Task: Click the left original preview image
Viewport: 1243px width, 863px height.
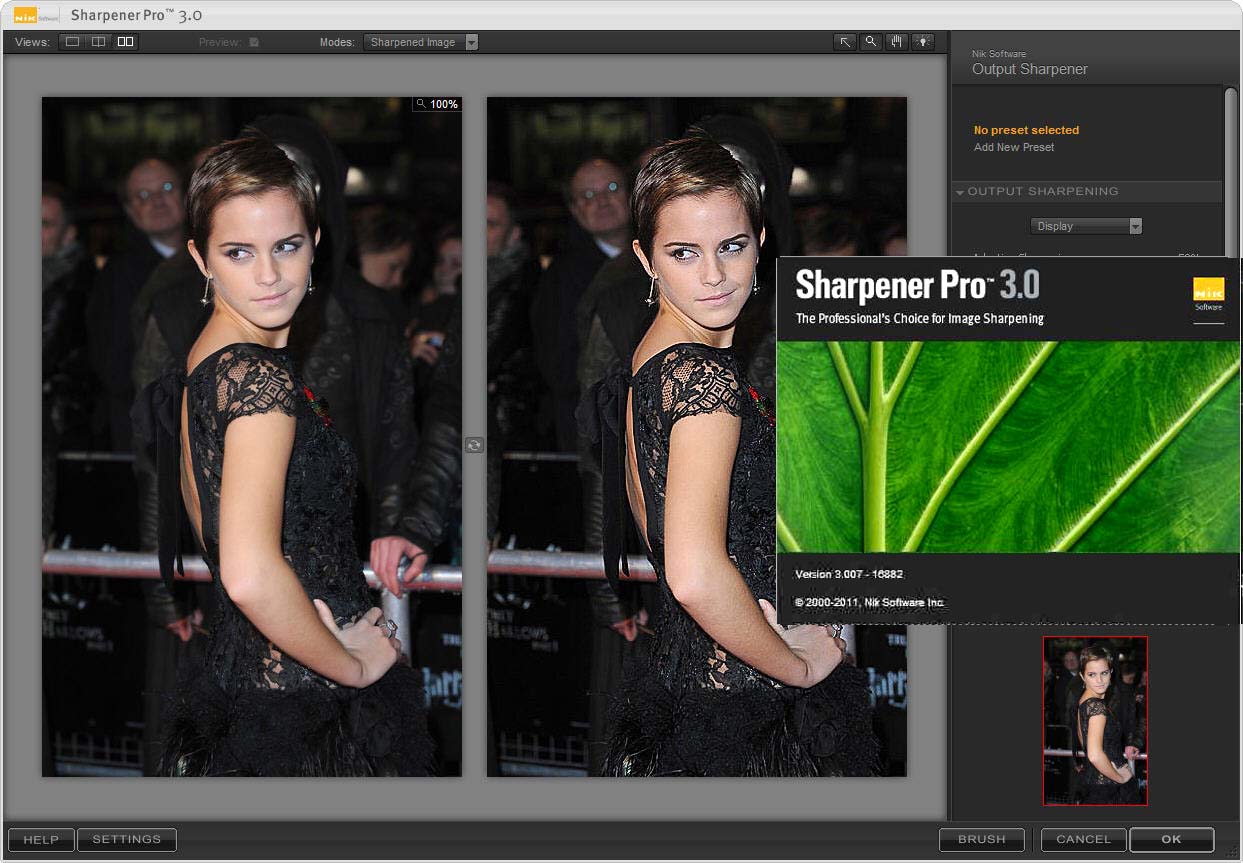Action: 252,437
